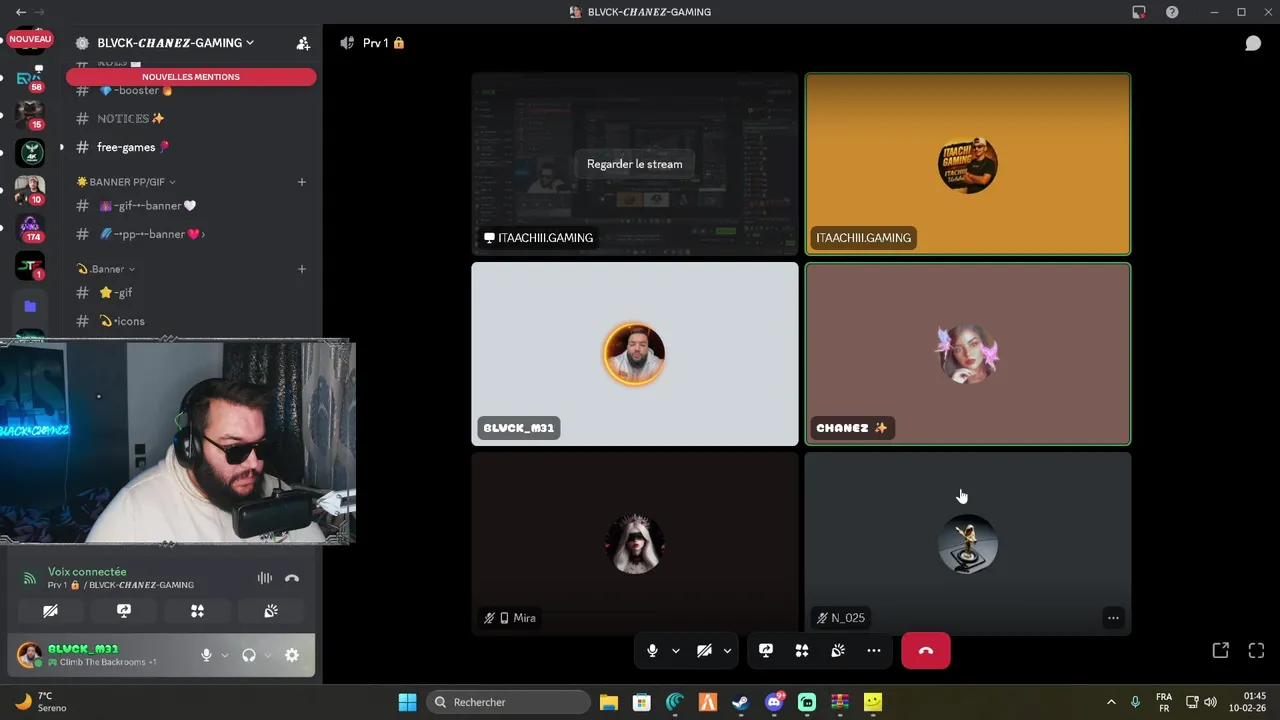Mute microphone in the user panel

coord(206,655)
